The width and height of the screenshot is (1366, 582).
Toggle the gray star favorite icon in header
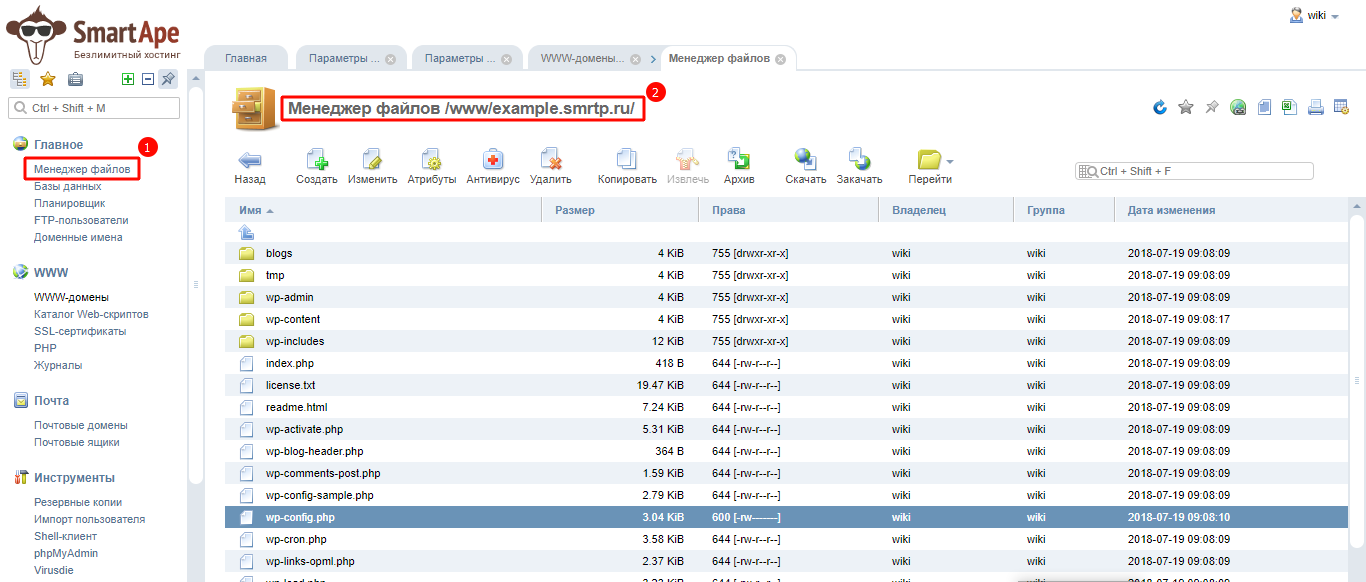point(1186,107)
